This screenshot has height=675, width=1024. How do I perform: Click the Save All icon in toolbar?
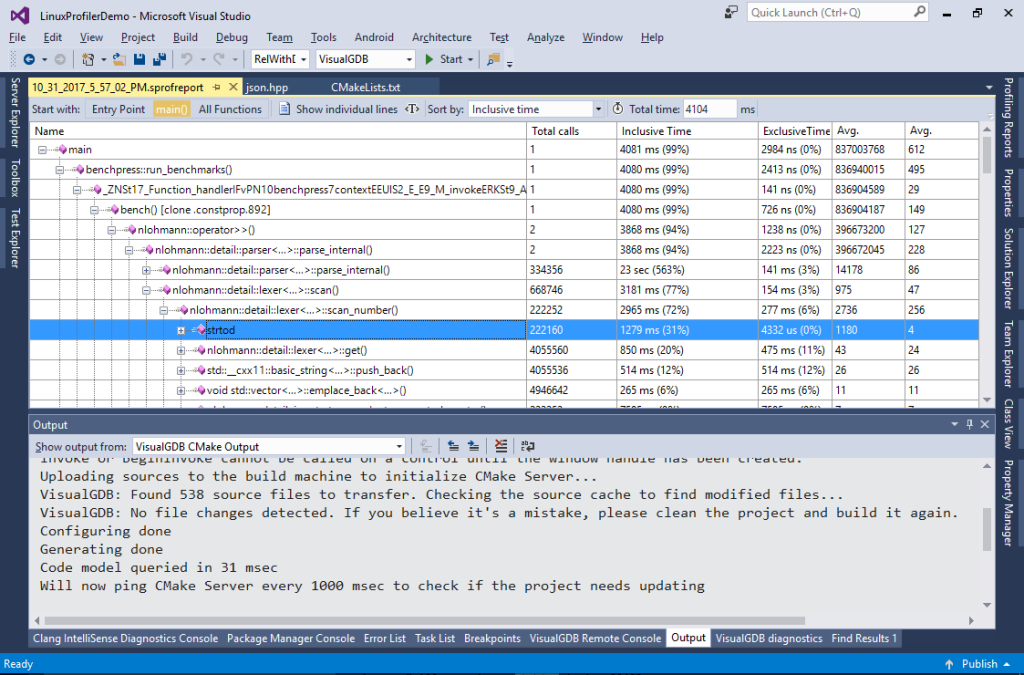point(160,59)
